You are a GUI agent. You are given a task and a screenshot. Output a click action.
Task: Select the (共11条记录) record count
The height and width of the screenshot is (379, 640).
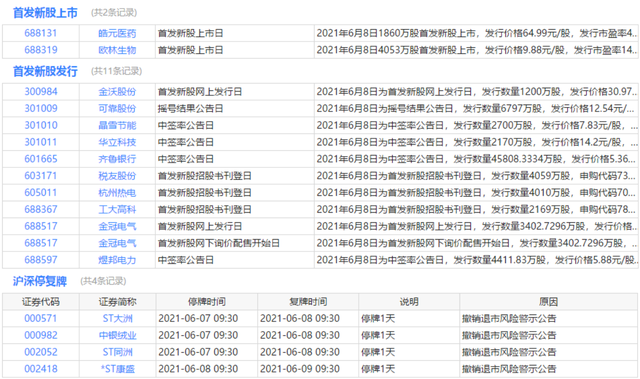[116, 71]
